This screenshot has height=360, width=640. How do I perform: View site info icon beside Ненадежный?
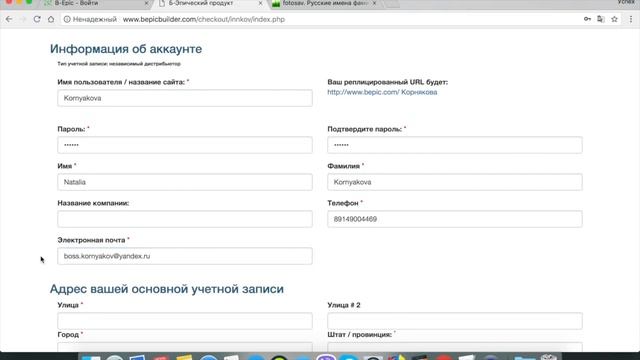coord(67,19)
